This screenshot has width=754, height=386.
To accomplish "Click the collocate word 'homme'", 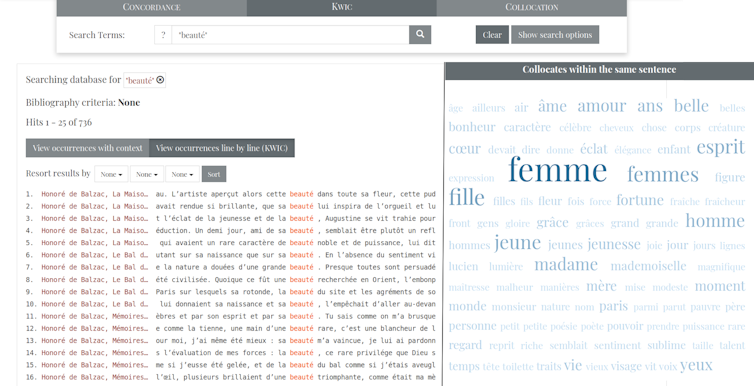I will pyautogui.click(x=715, y=221).
